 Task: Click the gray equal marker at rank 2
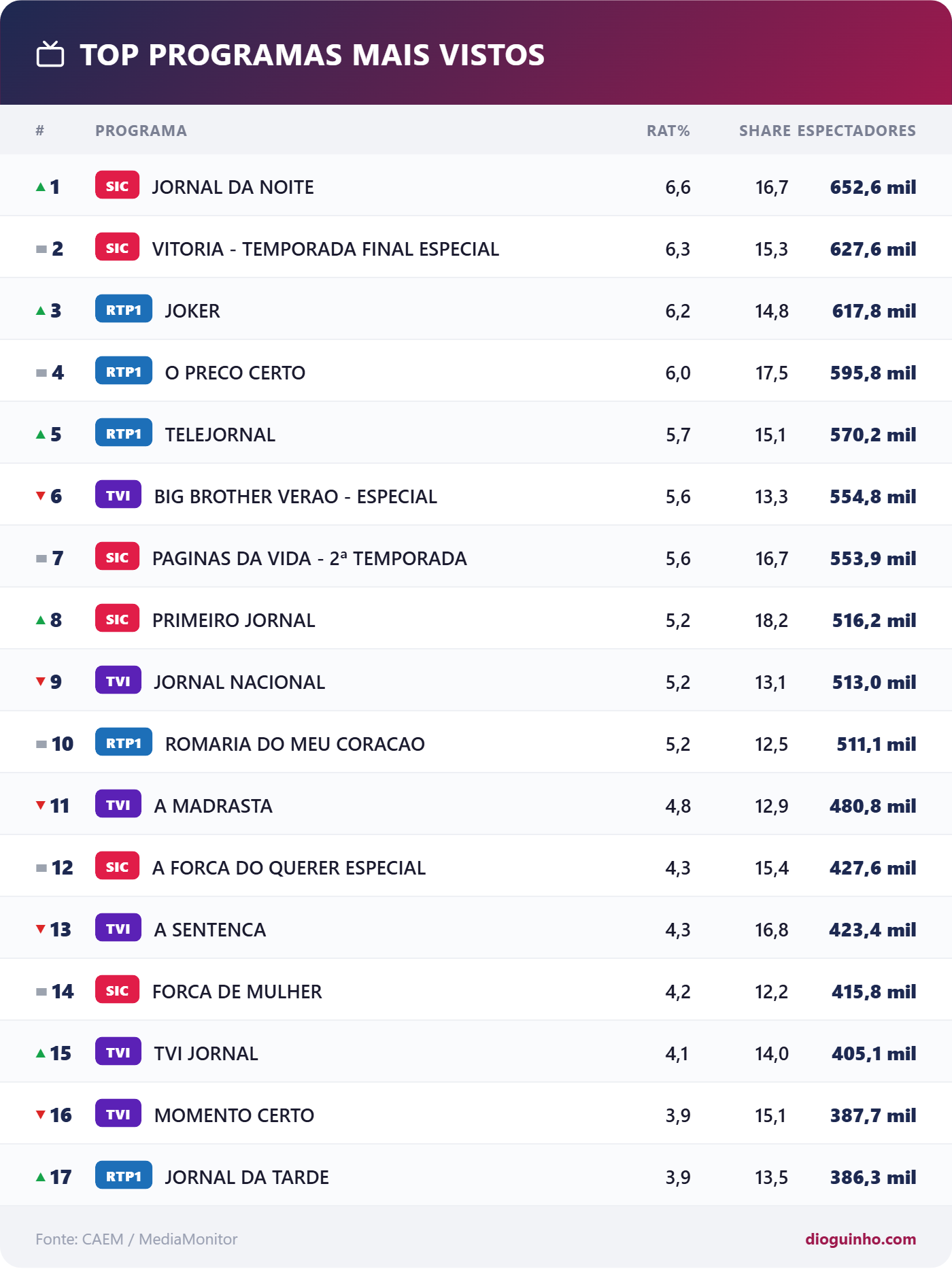point(41,249)
